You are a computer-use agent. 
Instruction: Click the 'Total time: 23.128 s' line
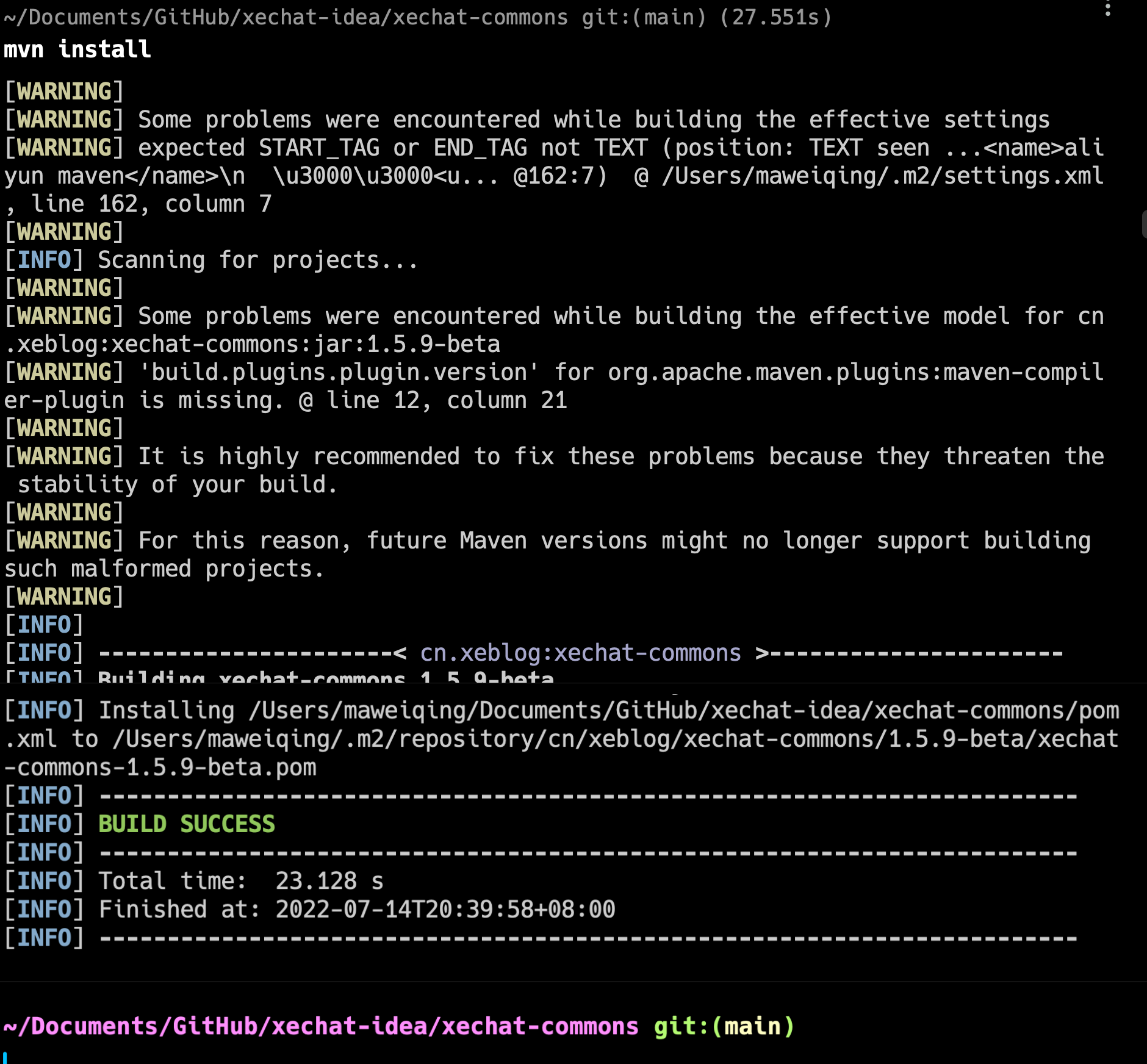pyautogui.click(x=241, y=881)
